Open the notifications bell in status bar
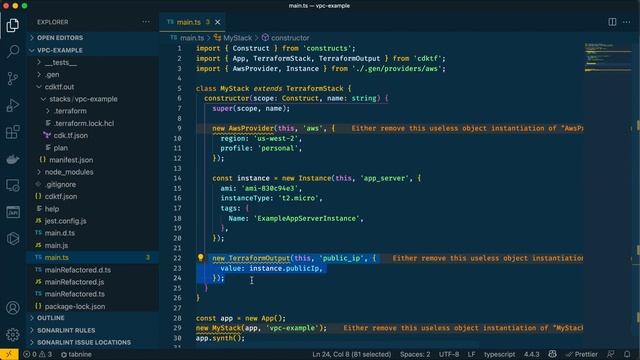 pos(627,354)
